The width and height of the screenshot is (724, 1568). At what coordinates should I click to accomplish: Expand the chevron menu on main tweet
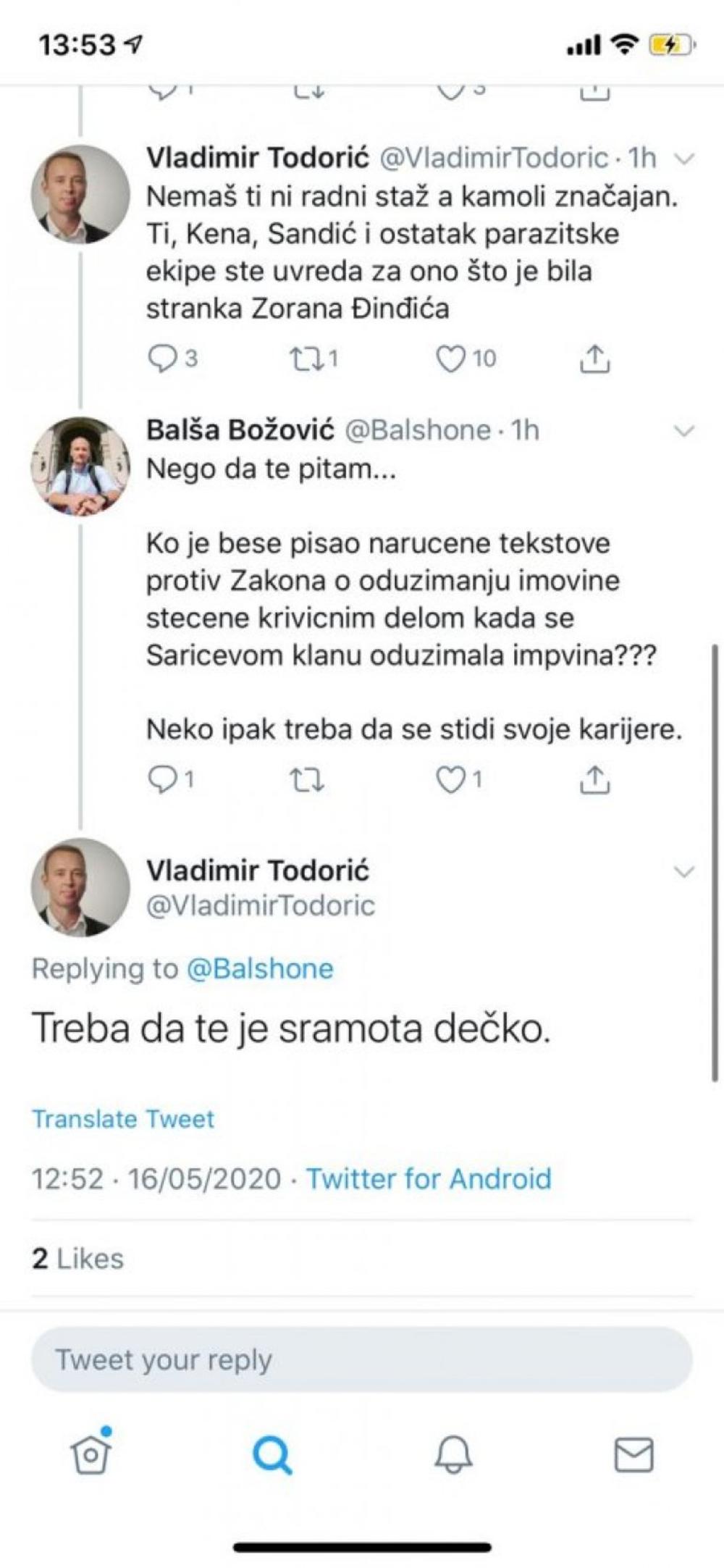683,871
